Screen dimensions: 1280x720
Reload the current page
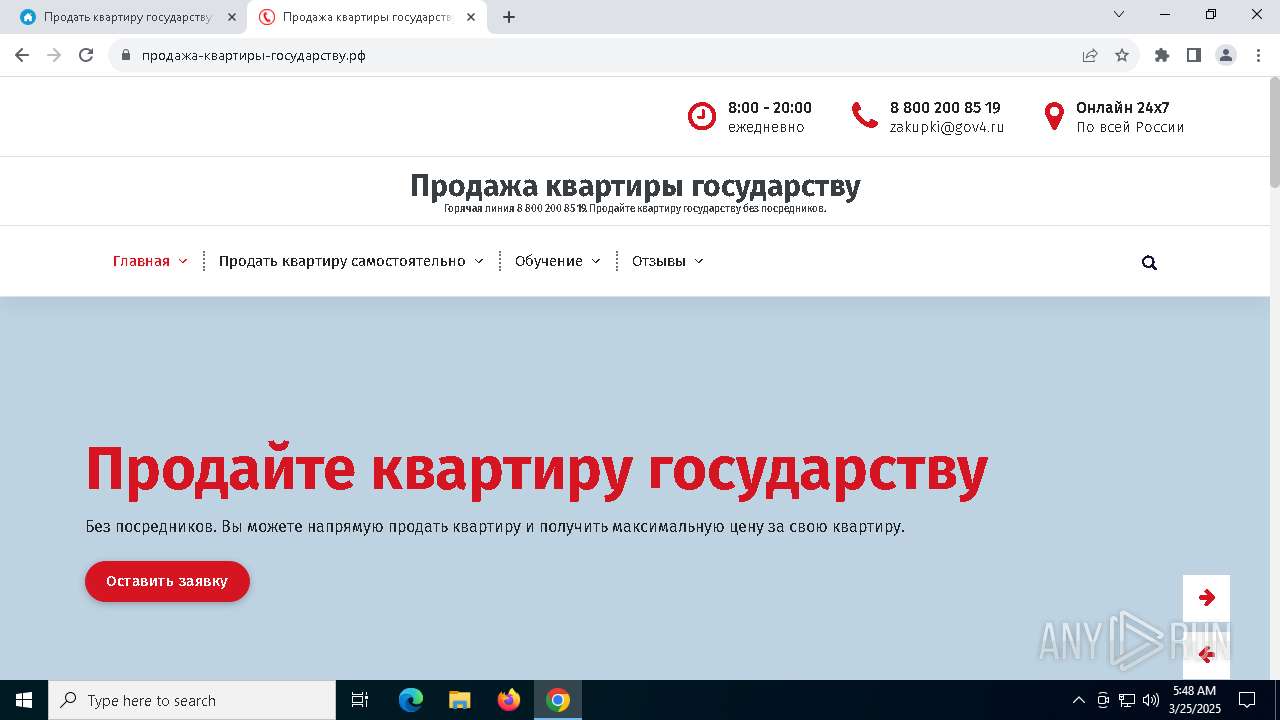click(x=86, y=55)
